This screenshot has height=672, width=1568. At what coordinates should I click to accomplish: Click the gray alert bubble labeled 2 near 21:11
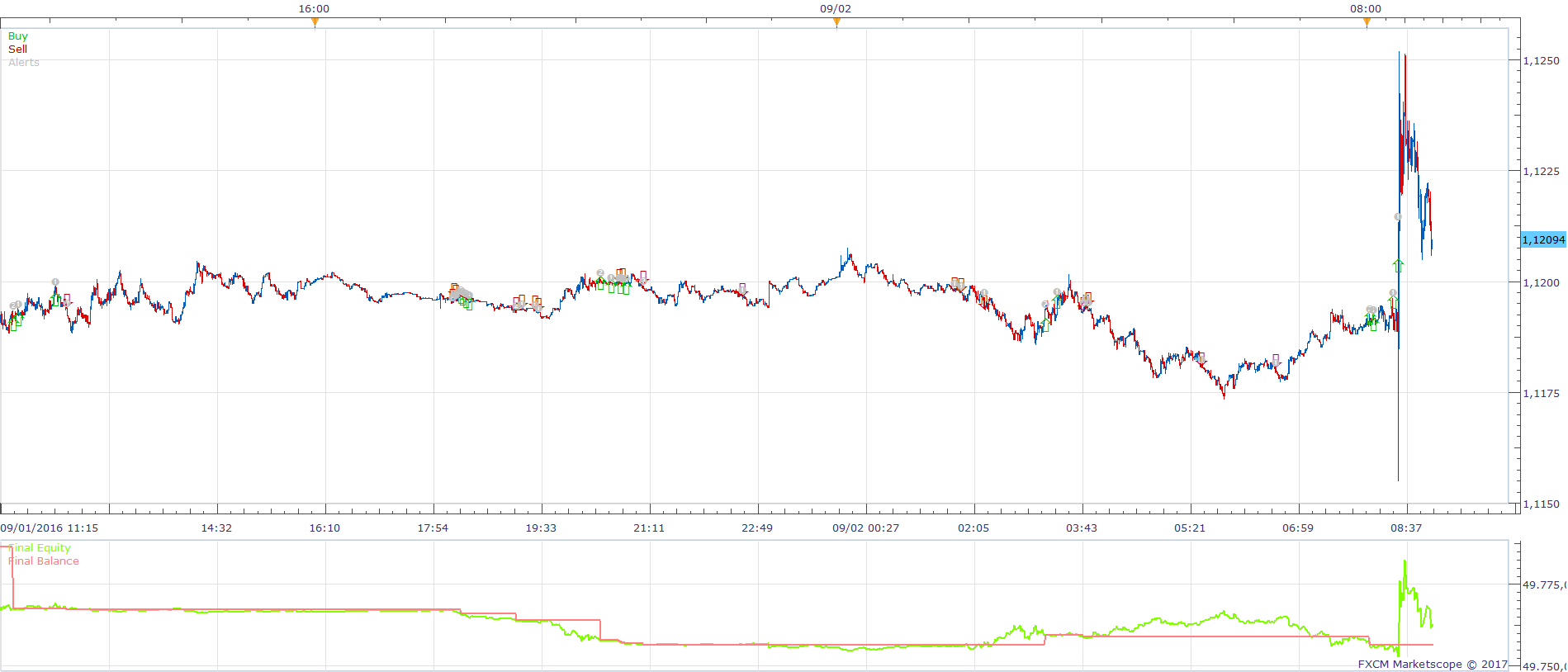(600, 272)
